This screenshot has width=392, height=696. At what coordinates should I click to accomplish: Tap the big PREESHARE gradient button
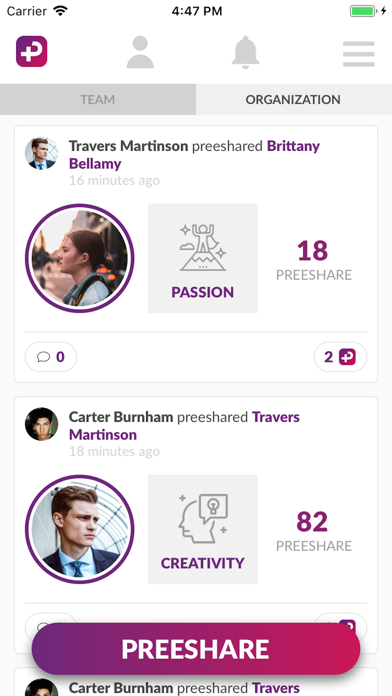coord(196,649)
